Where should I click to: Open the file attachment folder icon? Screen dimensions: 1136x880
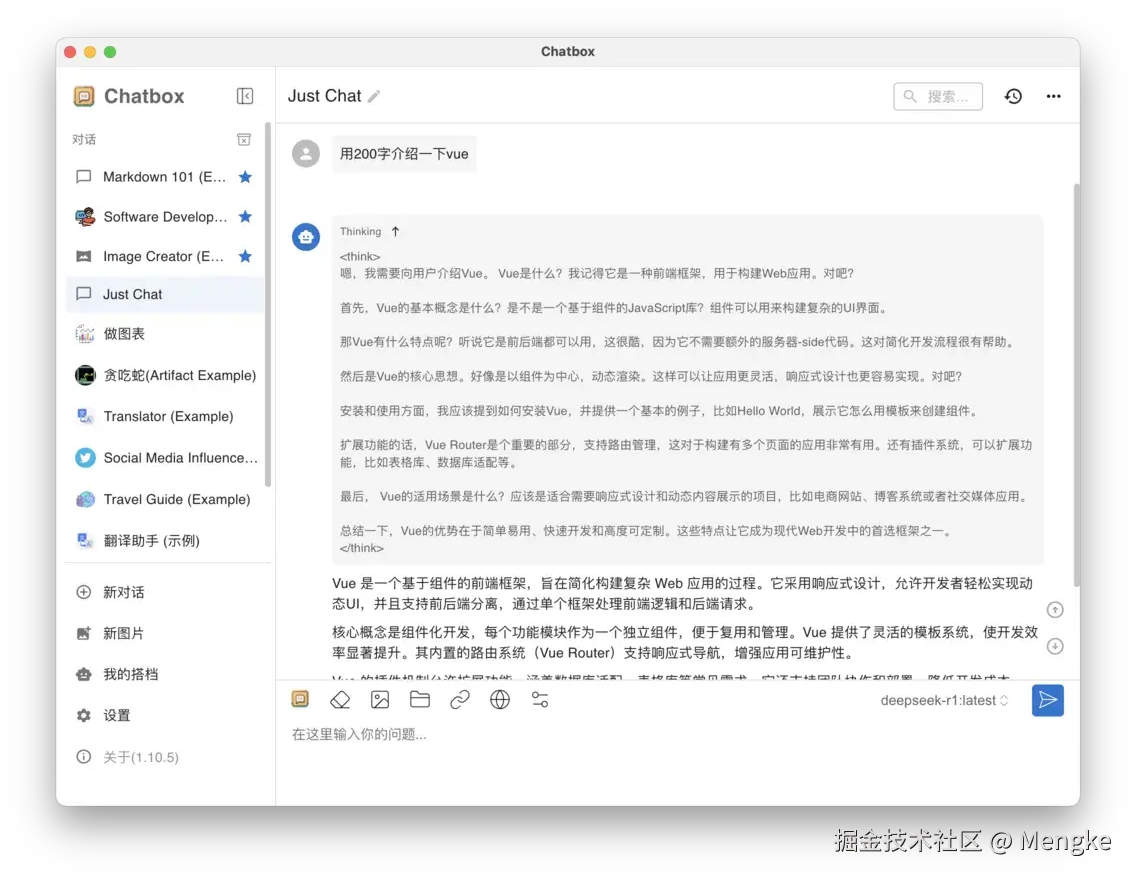click(420, 699)
